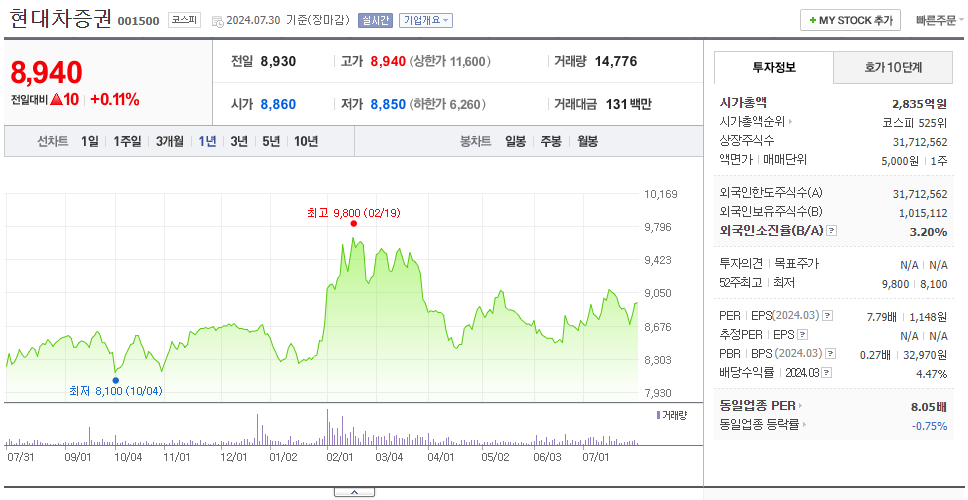Image resolution: width=968 pixels, height=500 pixels.
Task: Open help icon next to PER EPS(2024.03)
Action: (828, 316)
